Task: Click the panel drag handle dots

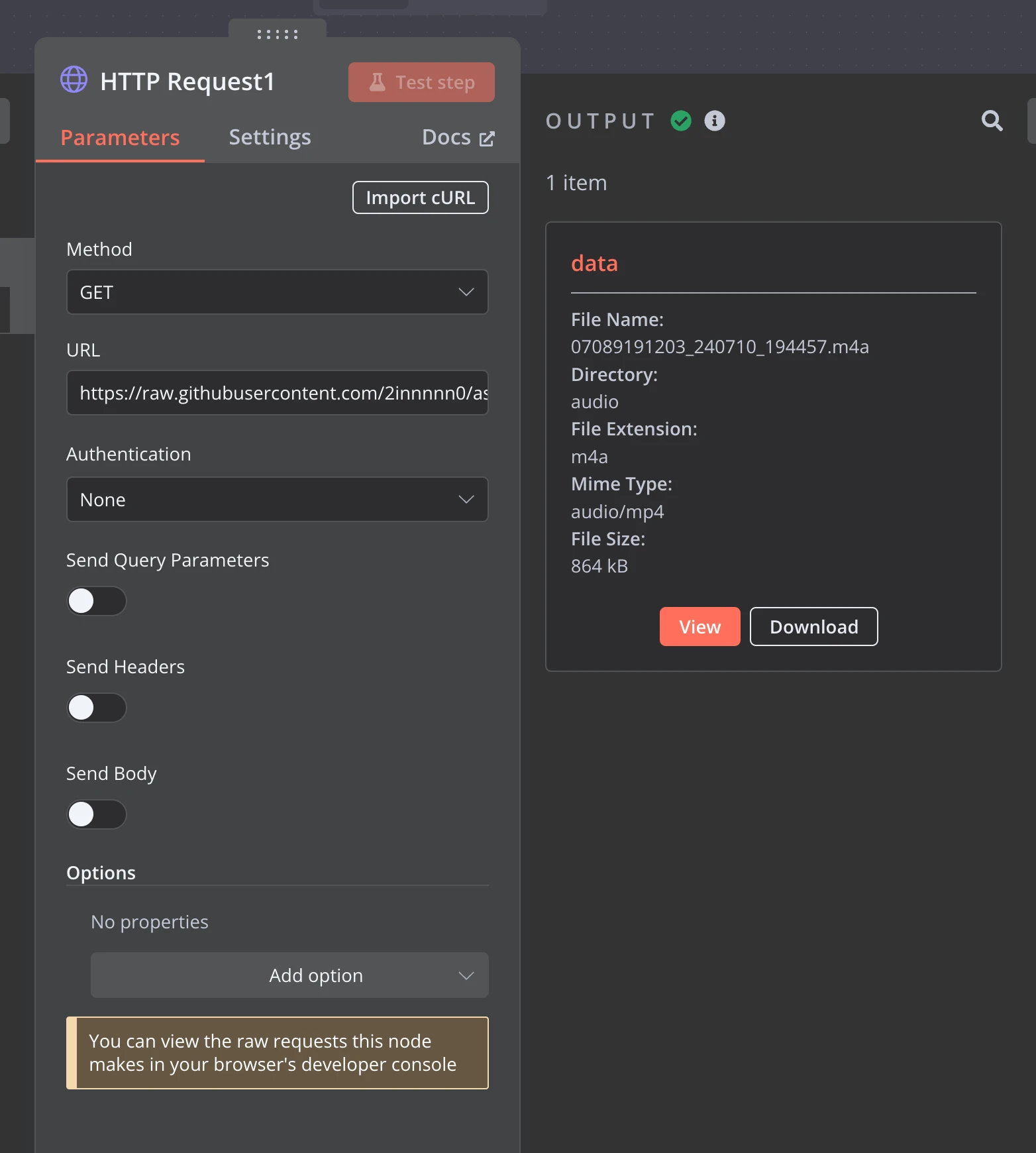Action: [278, 34]
